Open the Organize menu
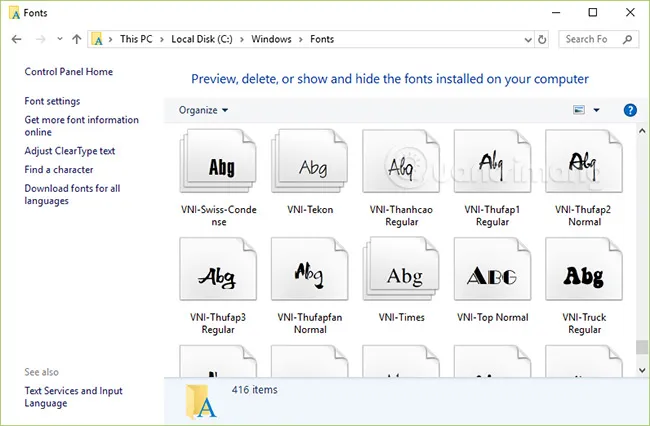The width and height of the screenshot is (650, 426). click(203, 110)
